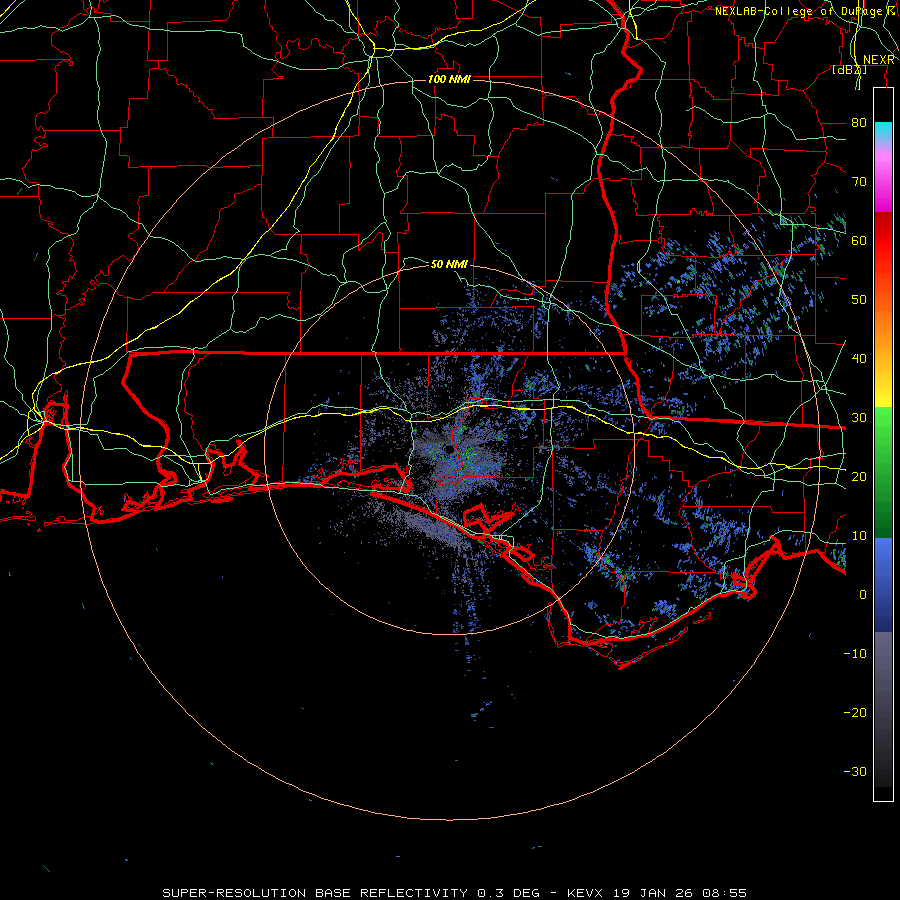The width and height of the screenshot is (900, 900).
Task: Click the 50 dBZ scale label
Action: 859,300
